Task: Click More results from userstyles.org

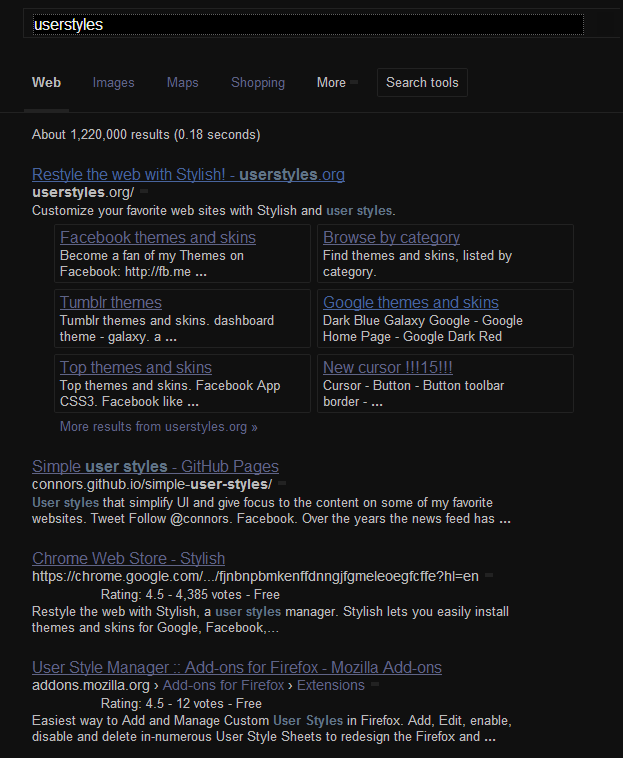Action: 159,427
